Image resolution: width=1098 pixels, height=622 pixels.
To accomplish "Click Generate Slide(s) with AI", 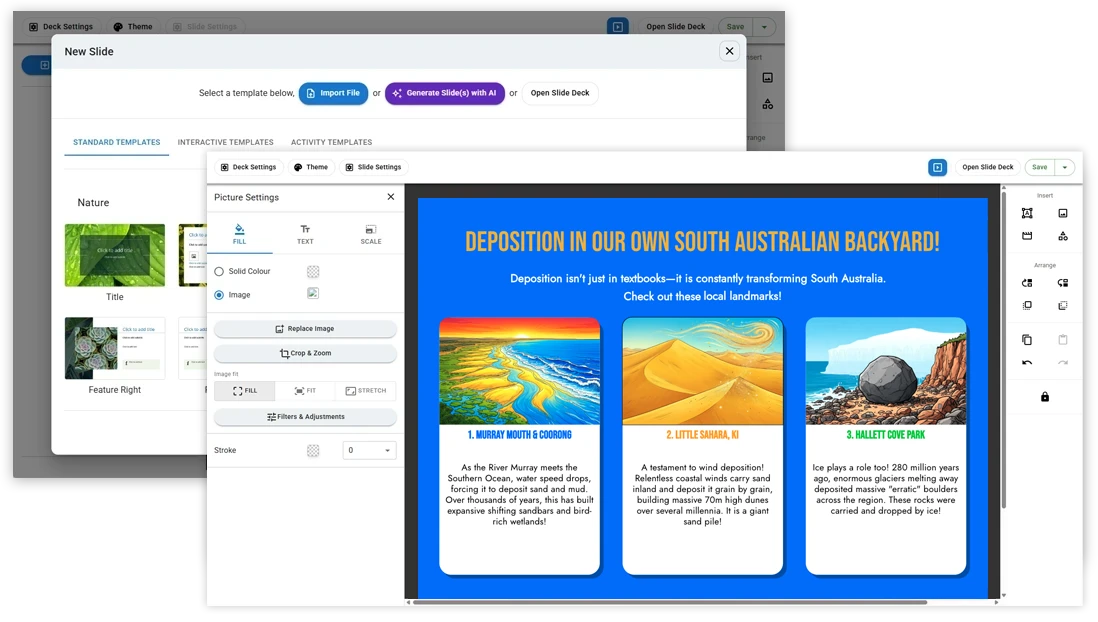I will (445, 93).
